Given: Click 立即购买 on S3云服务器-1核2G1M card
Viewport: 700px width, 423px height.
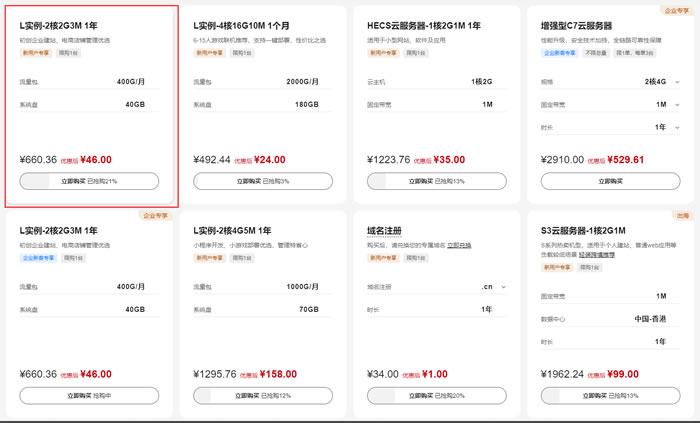Looking at the screenshot, I should pos(609,396).
